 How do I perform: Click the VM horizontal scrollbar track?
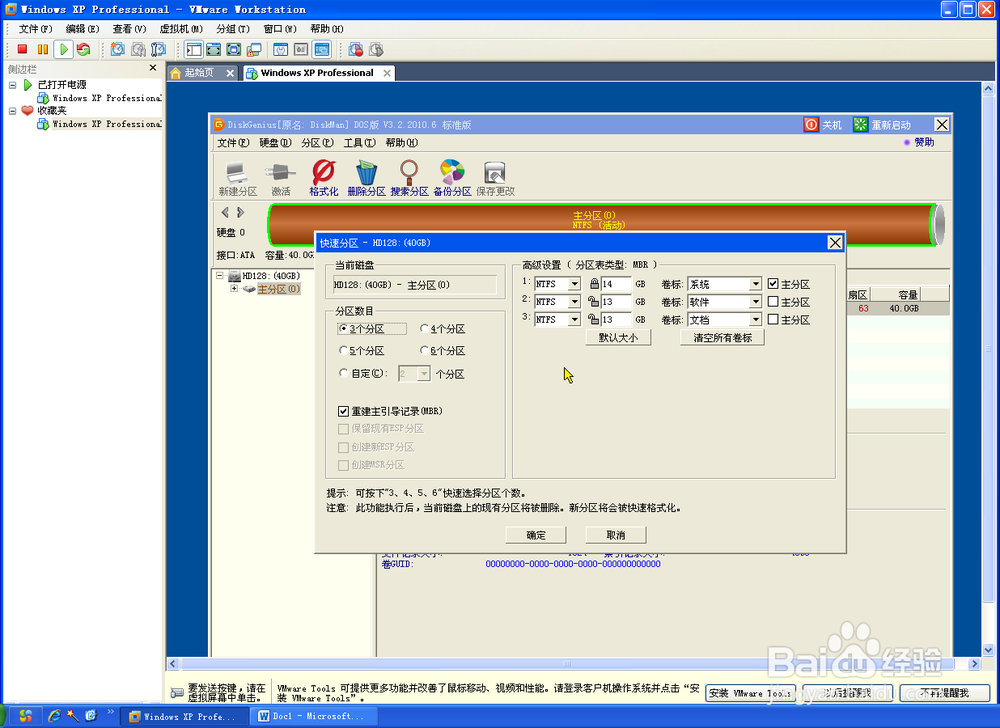pyautogui.click(x=570, y=664)
